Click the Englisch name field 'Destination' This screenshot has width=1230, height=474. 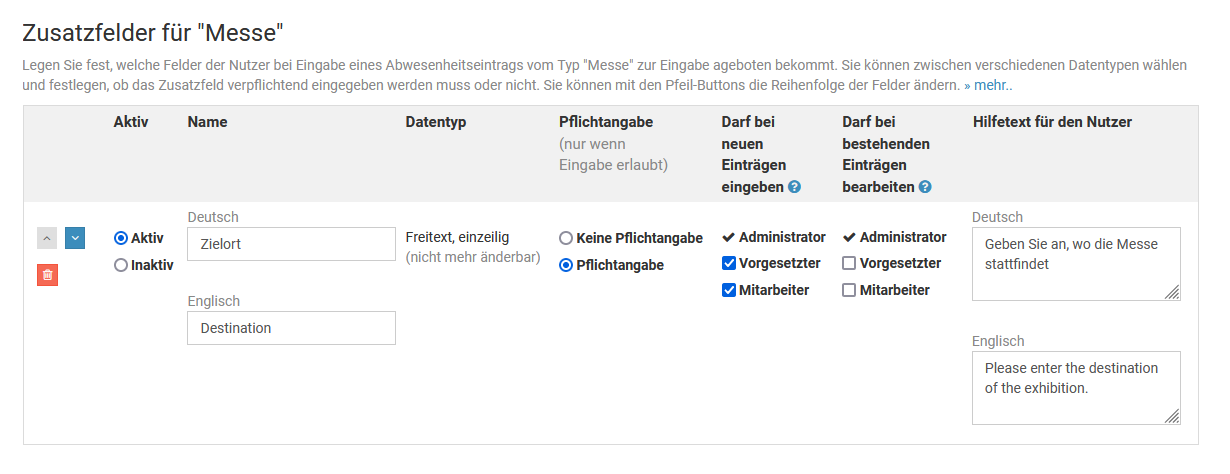pos(291,328)
